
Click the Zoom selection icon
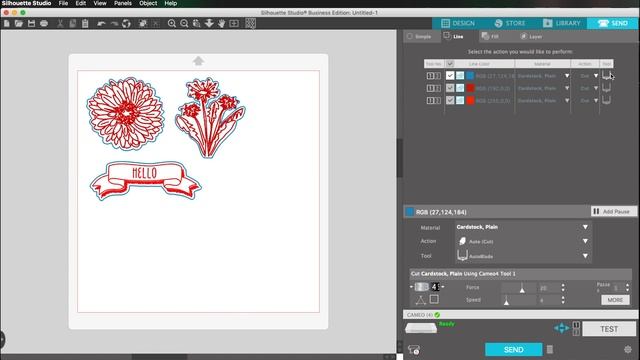pos(197,23)
